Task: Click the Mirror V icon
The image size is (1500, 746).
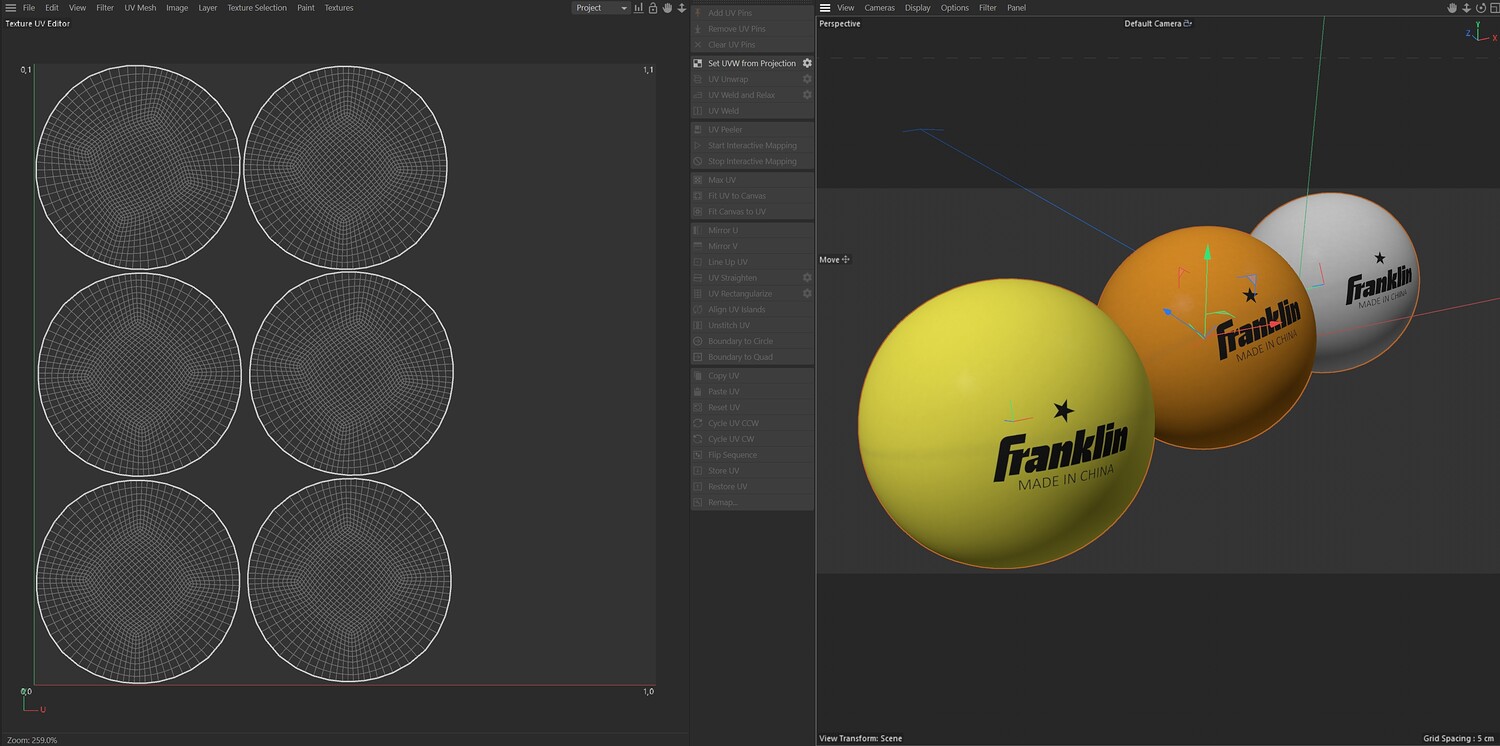Action: [x=698, y=246]
